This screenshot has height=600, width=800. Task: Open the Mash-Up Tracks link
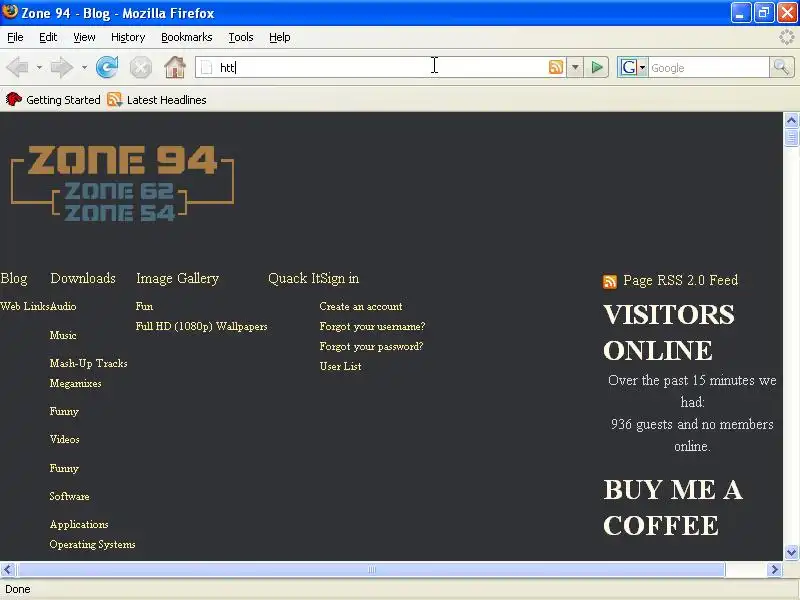[89, 363]
